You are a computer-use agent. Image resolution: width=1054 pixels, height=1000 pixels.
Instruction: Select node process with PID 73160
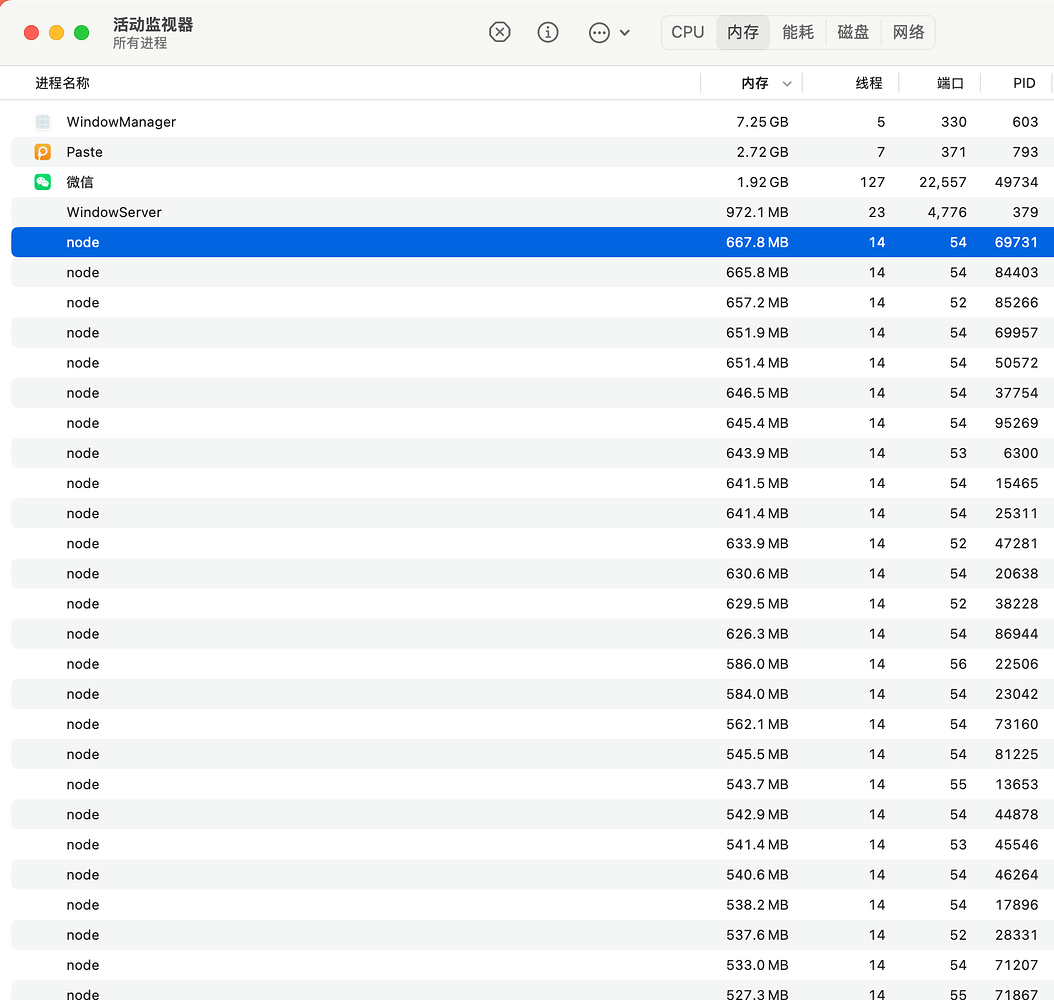tap(532, 724)
